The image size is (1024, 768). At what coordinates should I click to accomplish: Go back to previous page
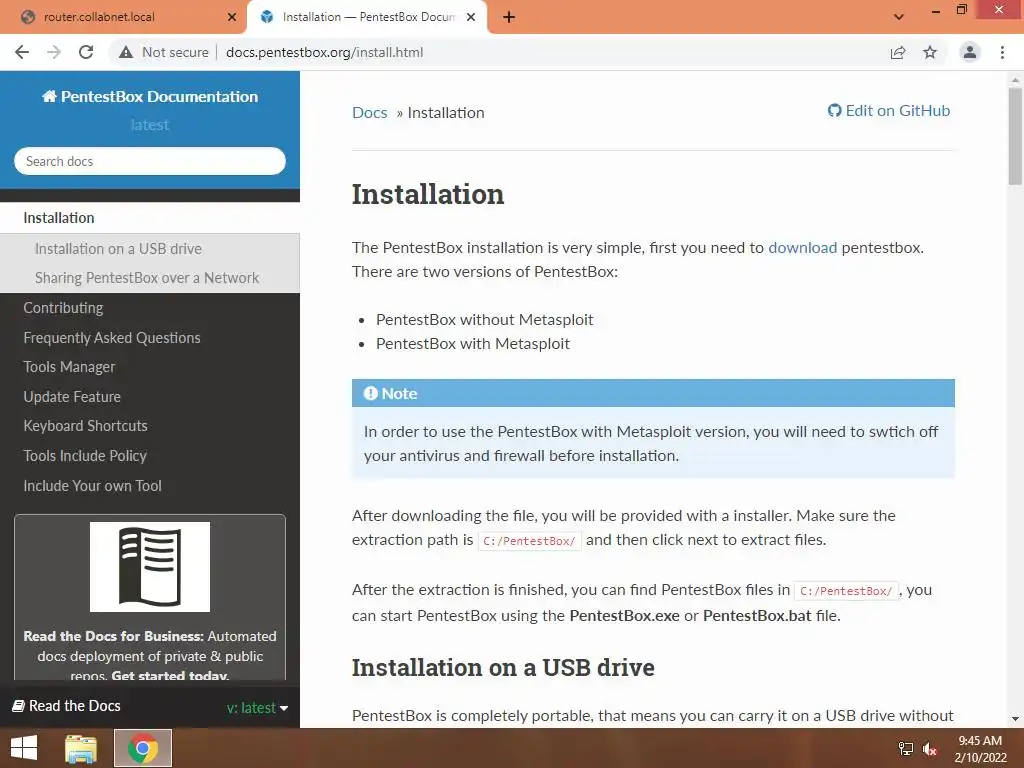click(x=22, y=52)
